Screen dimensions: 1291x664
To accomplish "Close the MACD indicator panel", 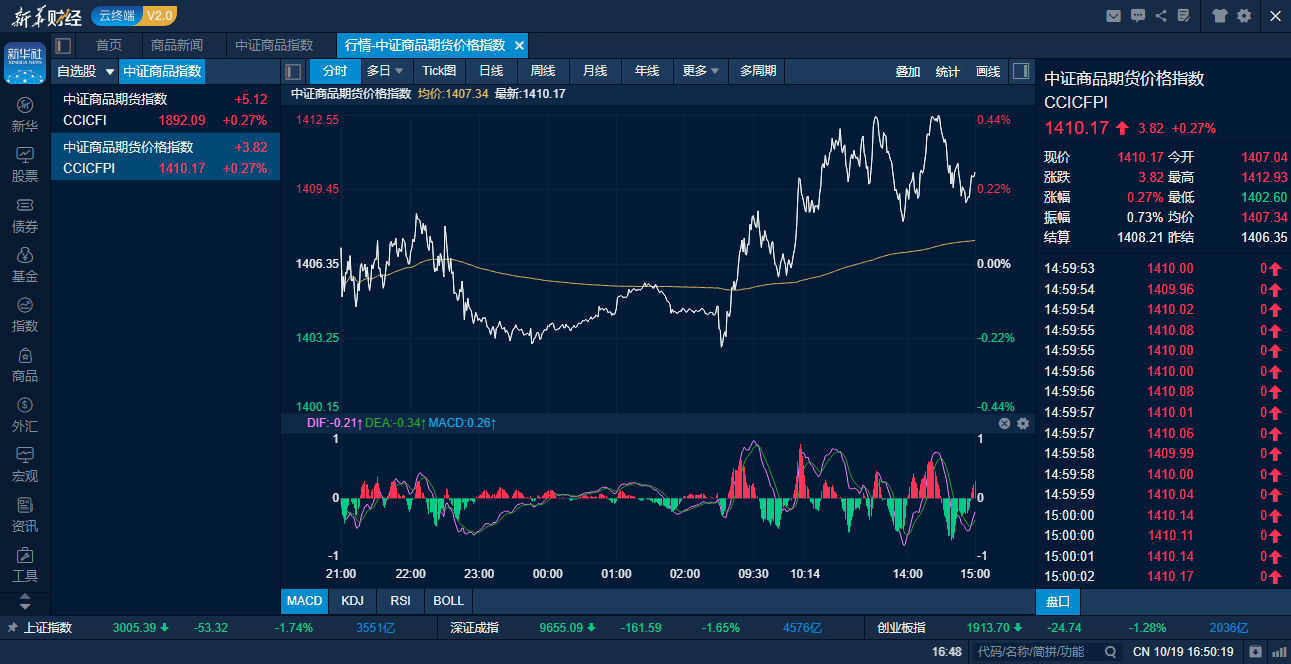I will tap(1005, 423).
